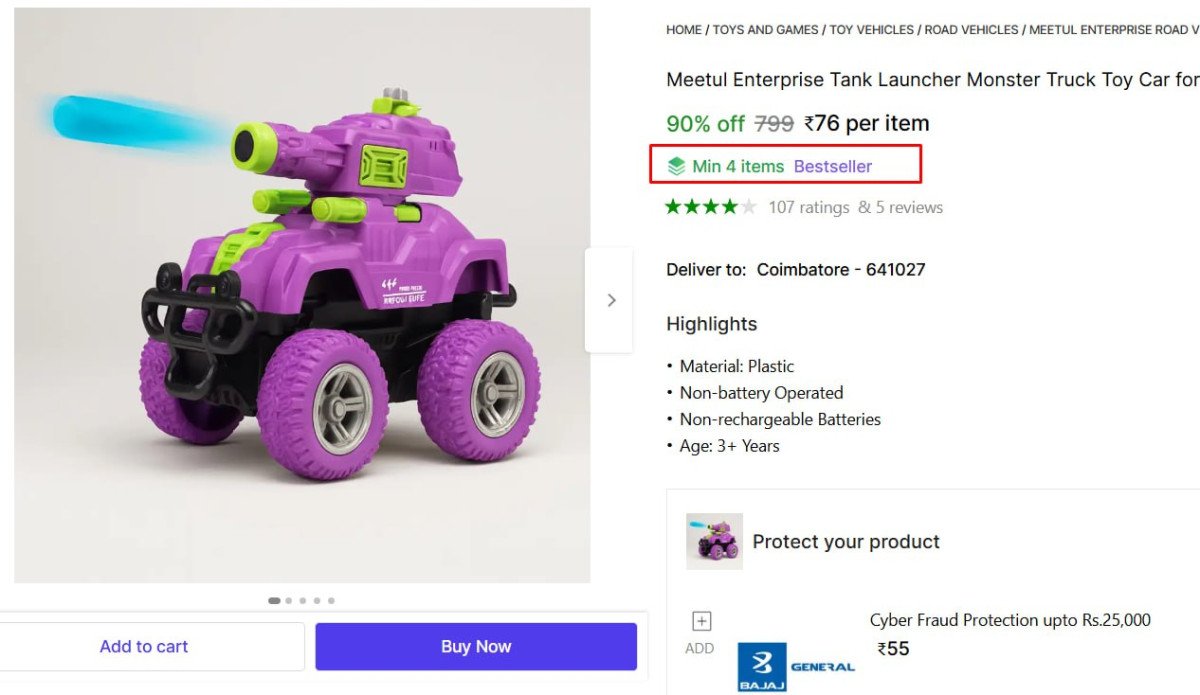Select the first carousel dot under the image
The height and width of the screenshot is (695, 1200).
(x=273, y=600)
